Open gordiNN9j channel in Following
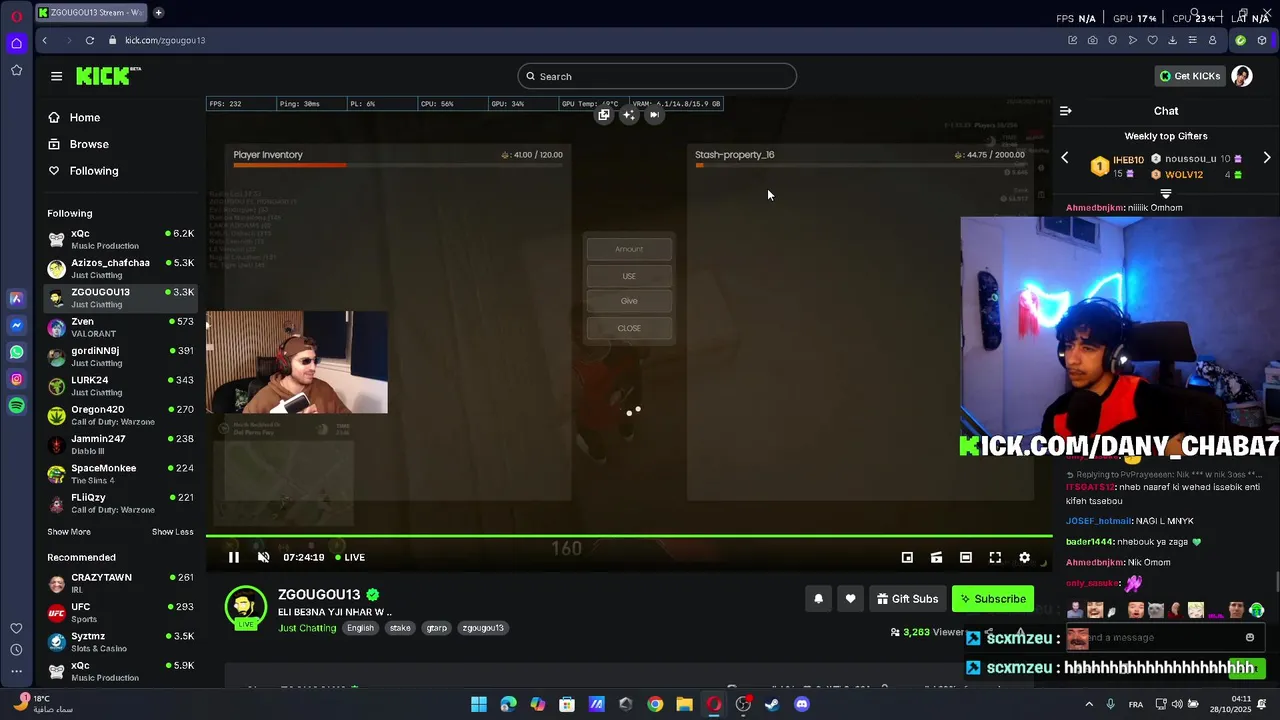 [120, 357]
